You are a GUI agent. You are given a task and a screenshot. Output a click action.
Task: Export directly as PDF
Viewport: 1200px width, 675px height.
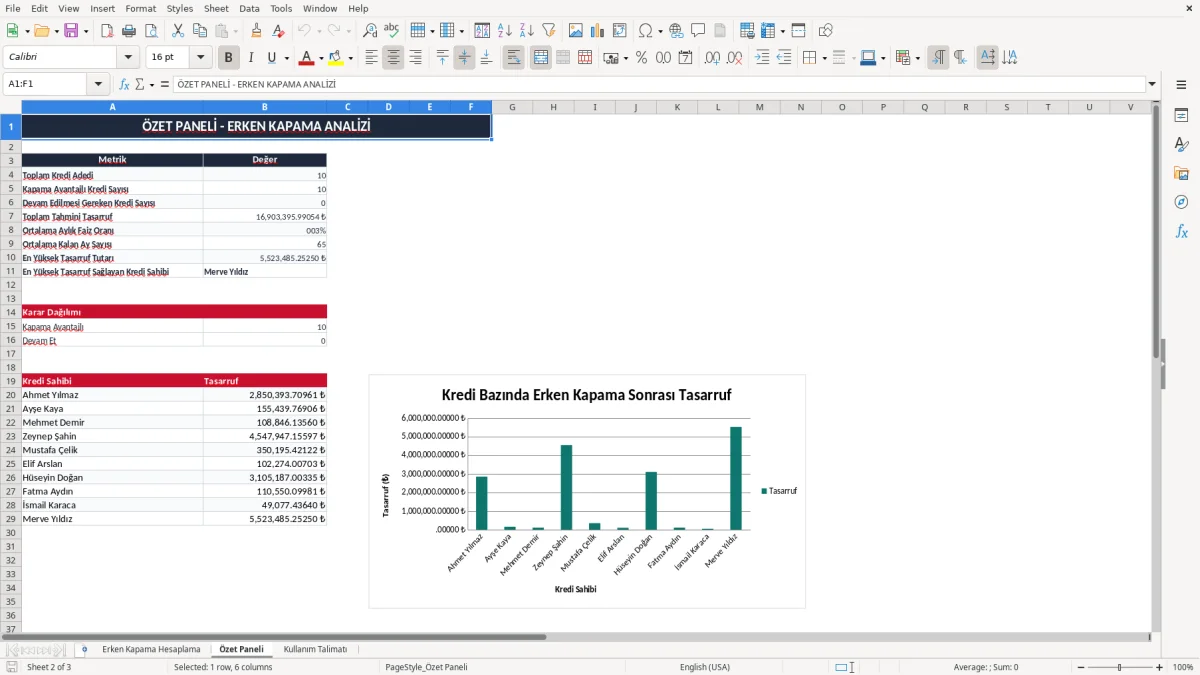[106, 31]
